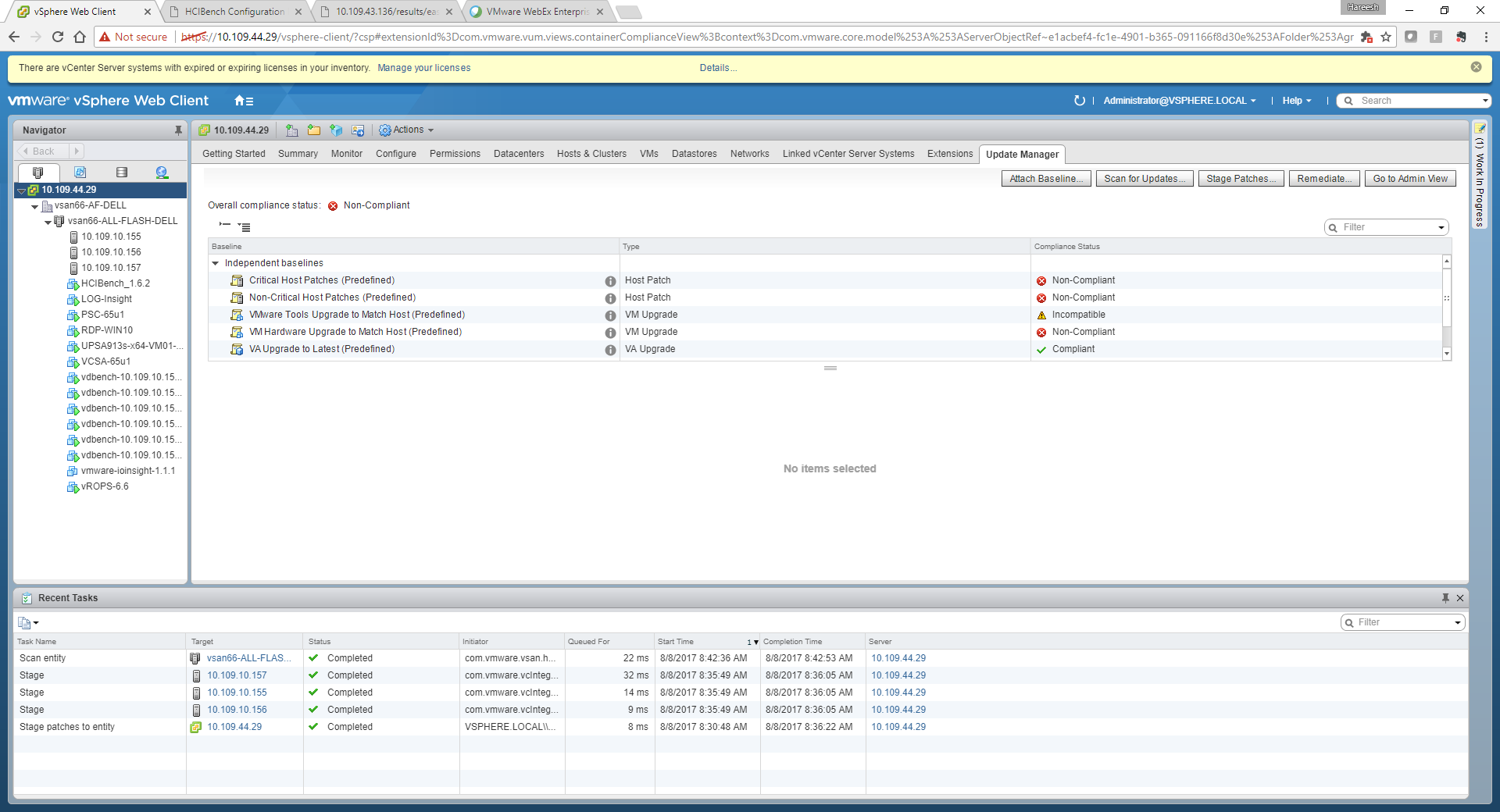This screenshot has width=1500, height=812.
Task: Focus the baseline Filter input field
Action: click(1387, 227)
